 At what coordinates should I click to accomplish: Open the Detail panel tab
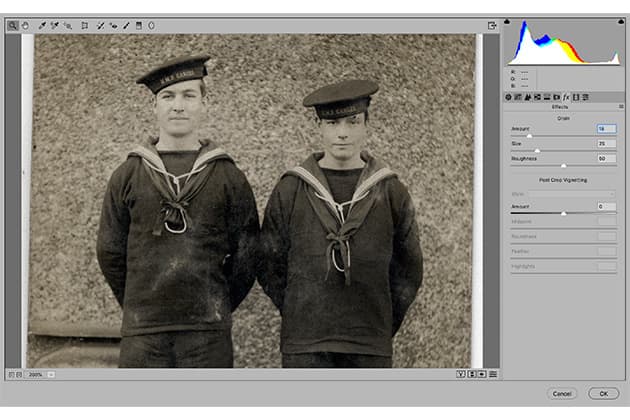click(528, 97)
